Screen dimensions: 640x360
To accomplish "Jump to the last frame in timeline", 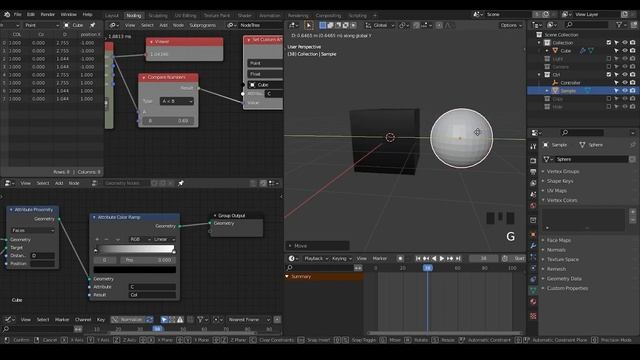I will pyautogui.click(x=458, y=258).
